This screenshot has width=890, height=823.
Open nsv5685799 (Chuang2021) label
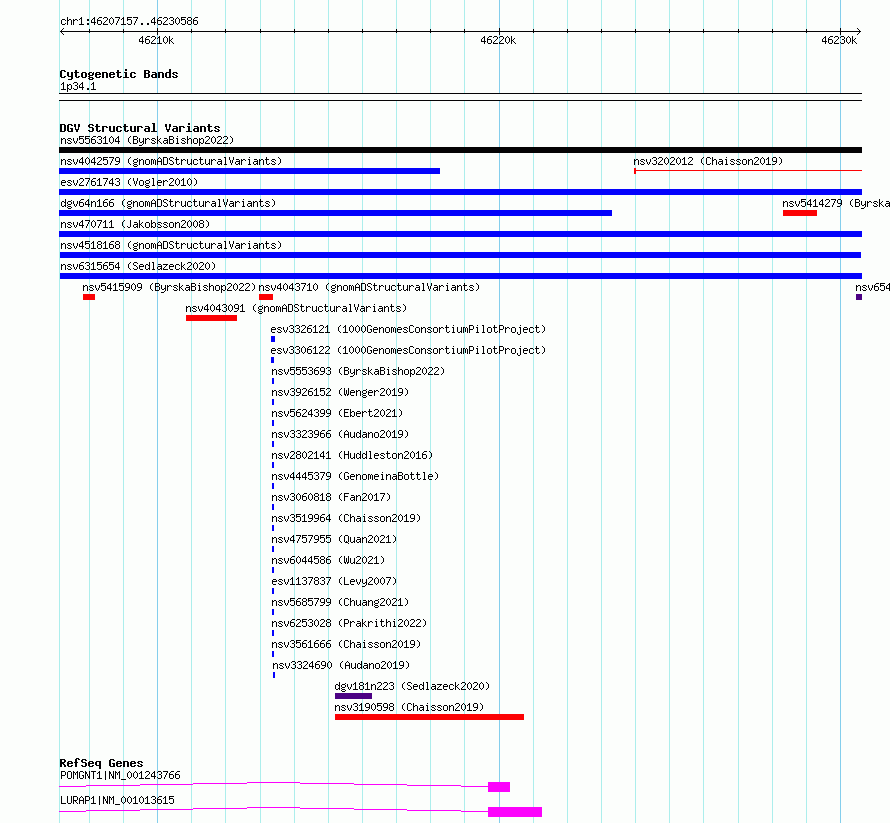click(x=340, y=602)
